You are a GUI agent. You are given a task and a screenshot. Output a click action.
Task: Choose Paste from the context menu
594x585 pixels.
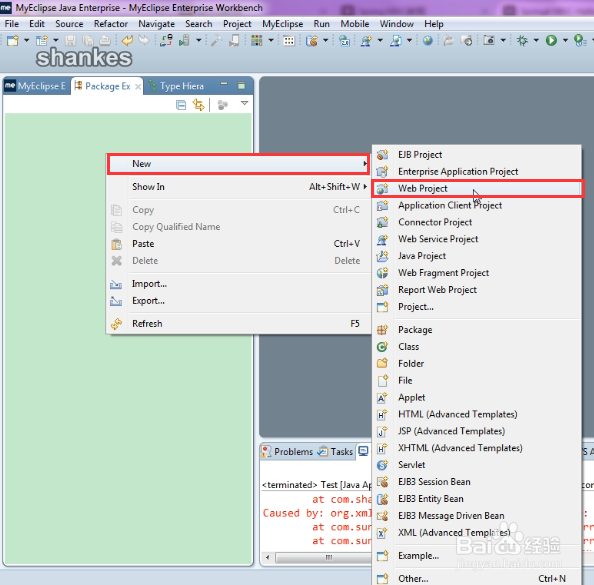pyautogui.click(x=238, y=244)
